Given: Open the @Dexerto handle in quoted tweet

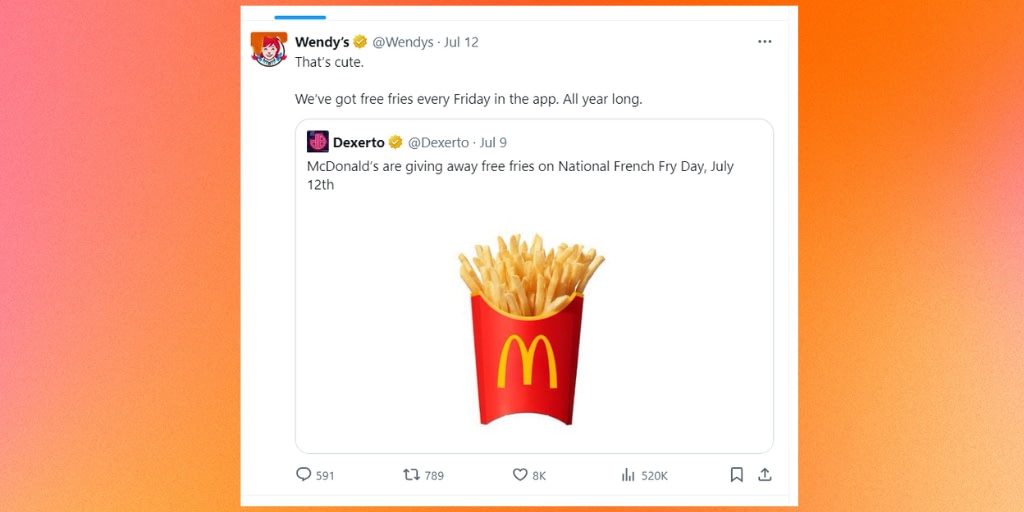Looking at the screenshot, I should tap(438, 142).
